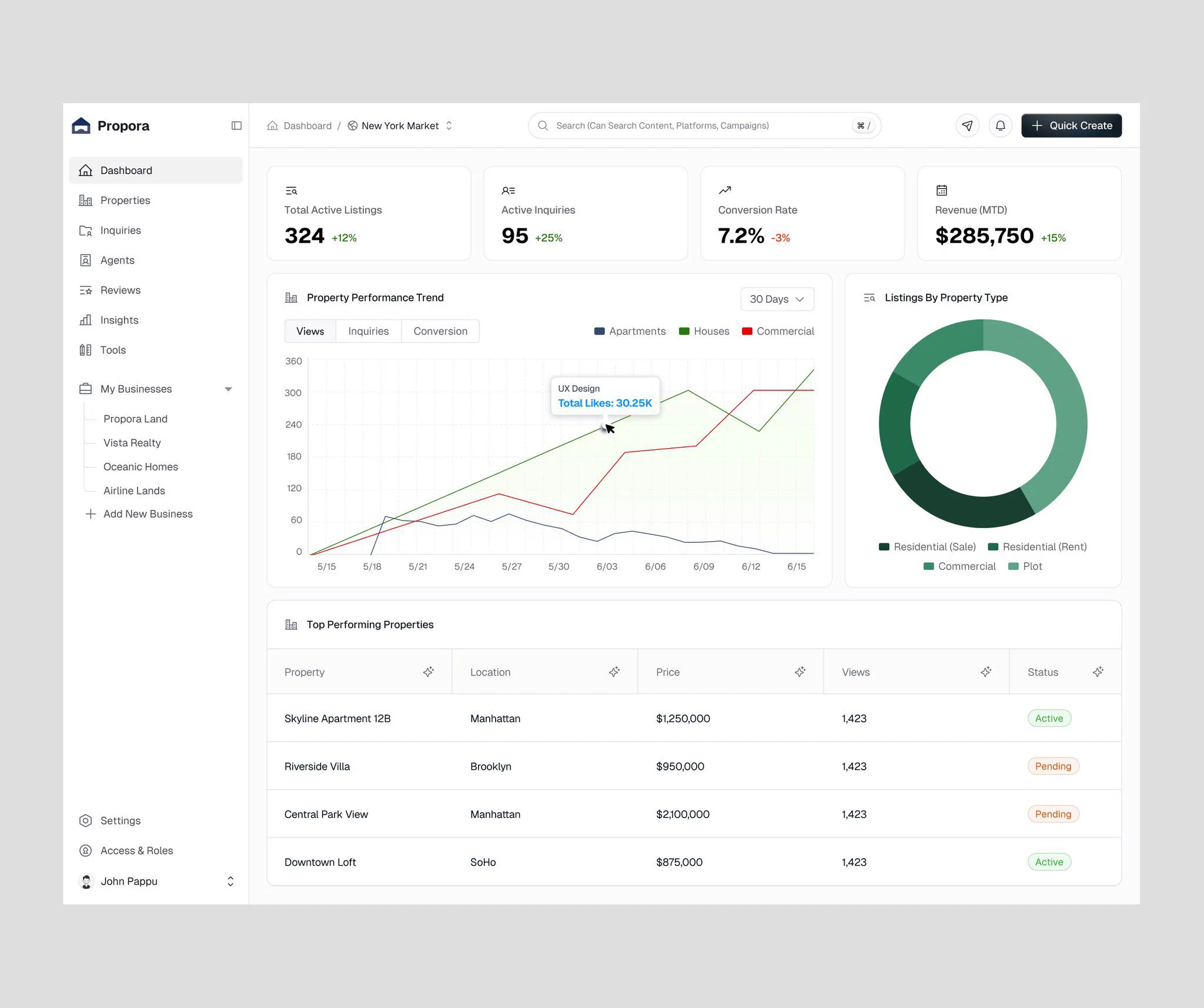Screen dimensions: 1204x1008
Task: Open the send (paper plane) icon button
Action: (967, 125)
